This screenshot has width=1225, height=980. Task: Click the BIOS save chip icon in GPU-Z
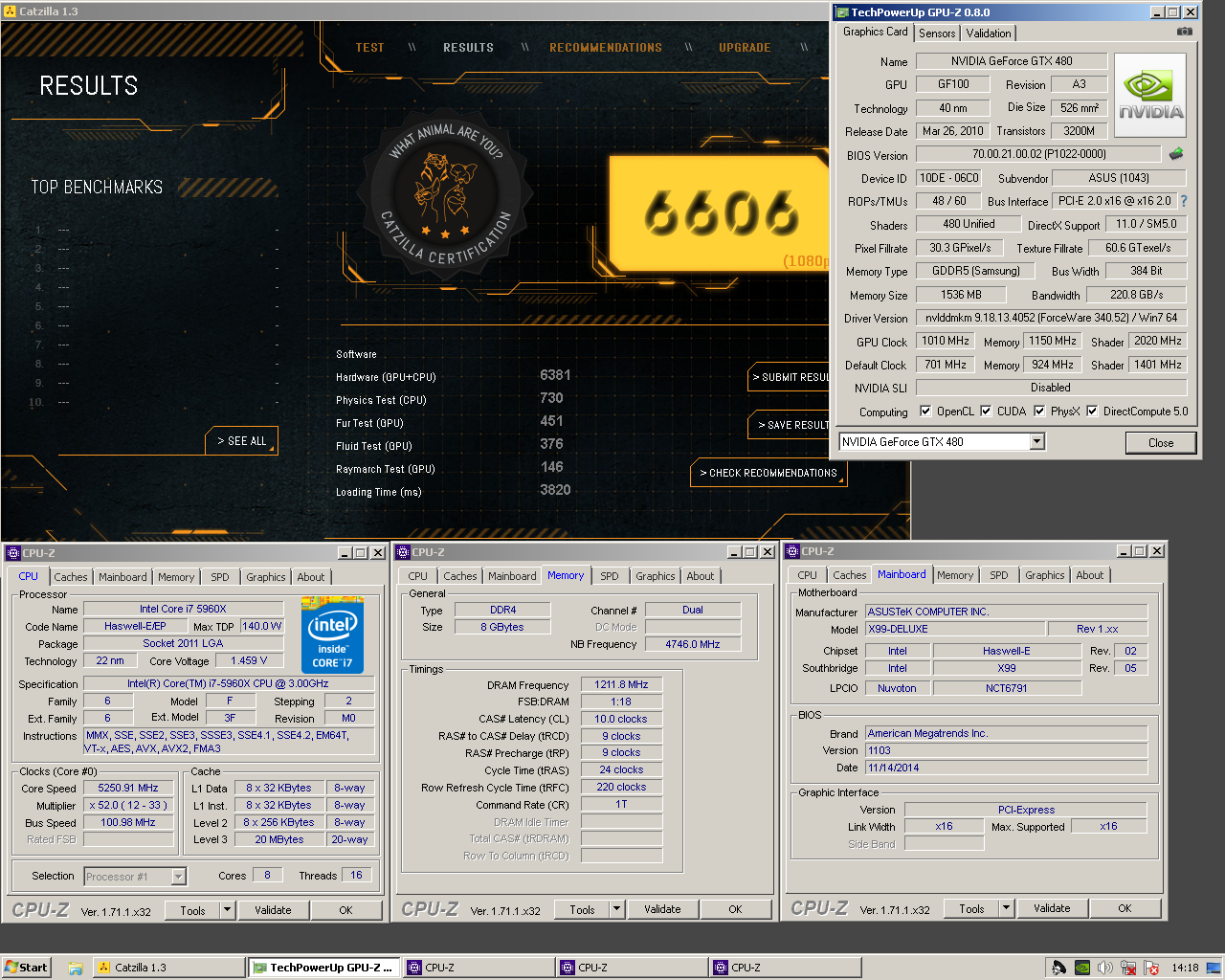point(1176,153)
